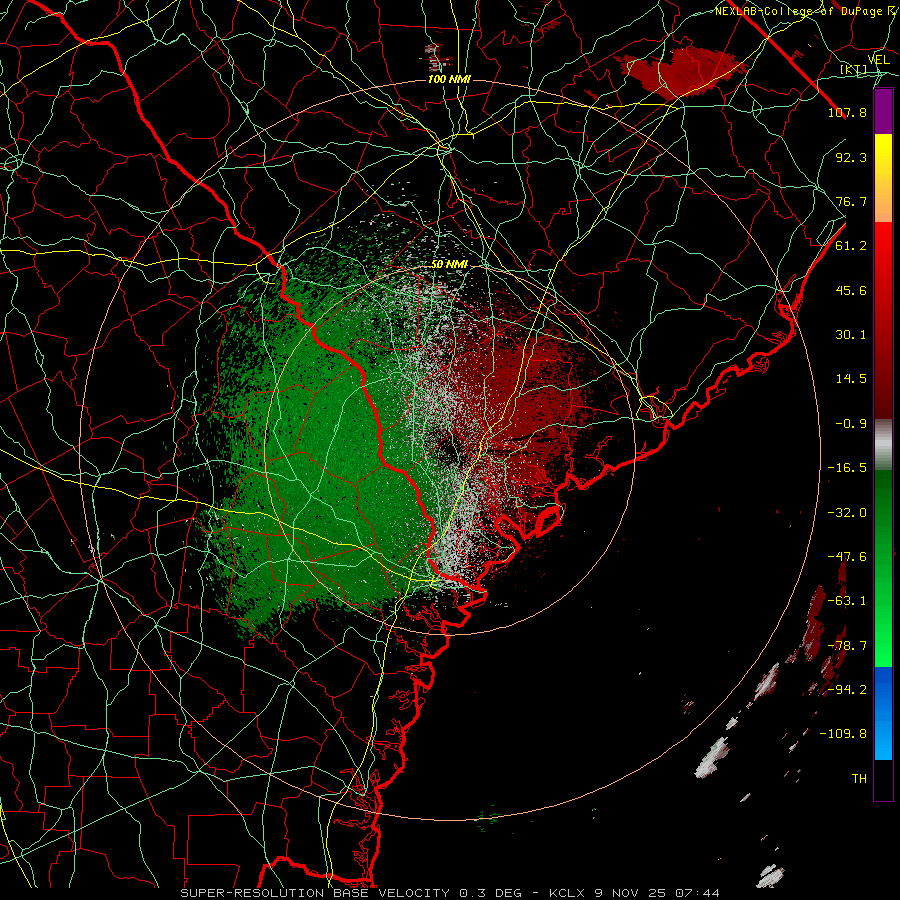This screenshot has height=900, width=900.
Task: Select the -16.5 velocity scale value
Action: point(847,468)
